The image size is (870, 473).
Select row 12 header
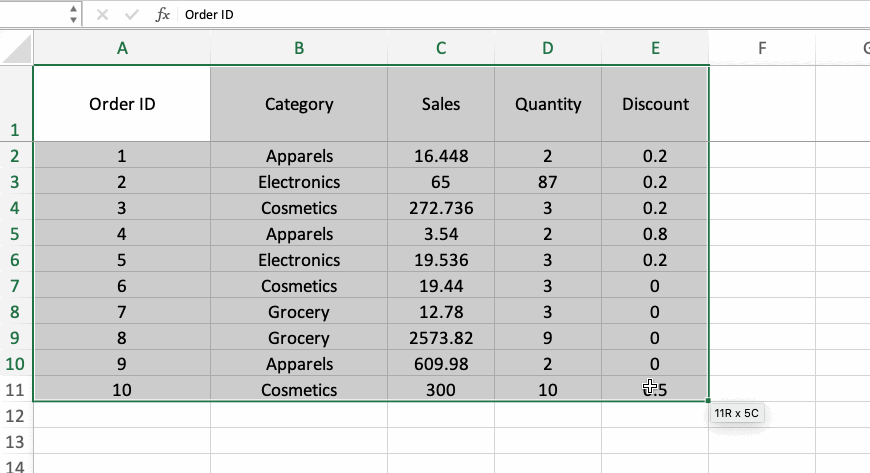[x=15, y=416]
